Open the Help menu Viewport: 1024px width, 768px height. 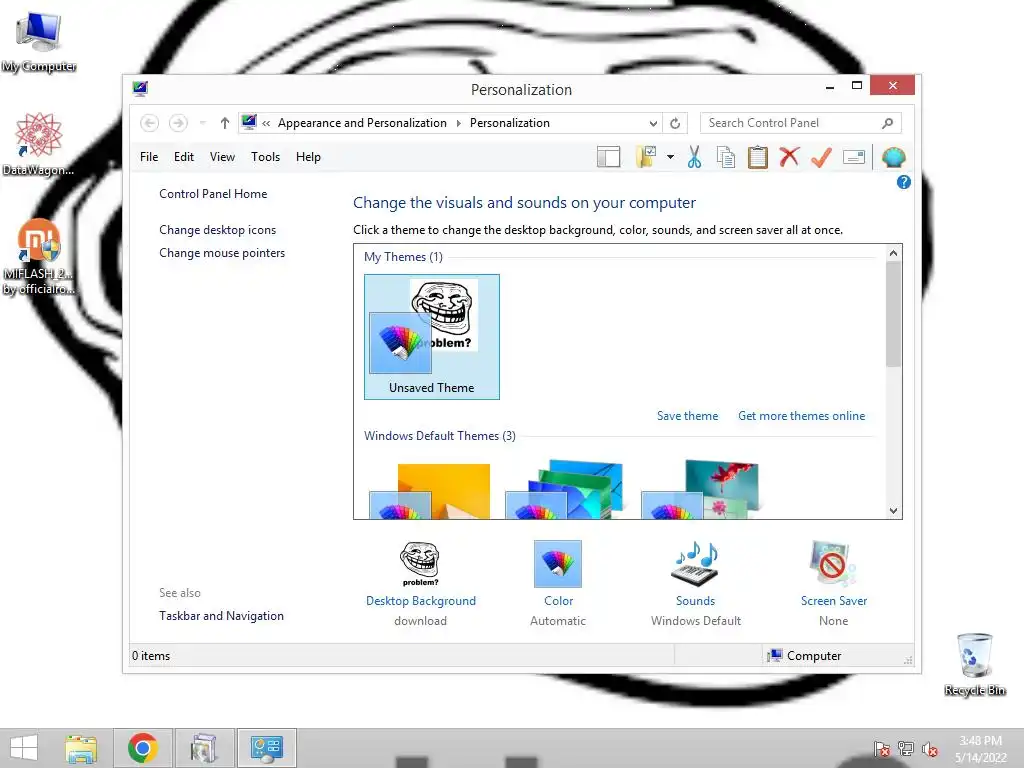(308, 157)
